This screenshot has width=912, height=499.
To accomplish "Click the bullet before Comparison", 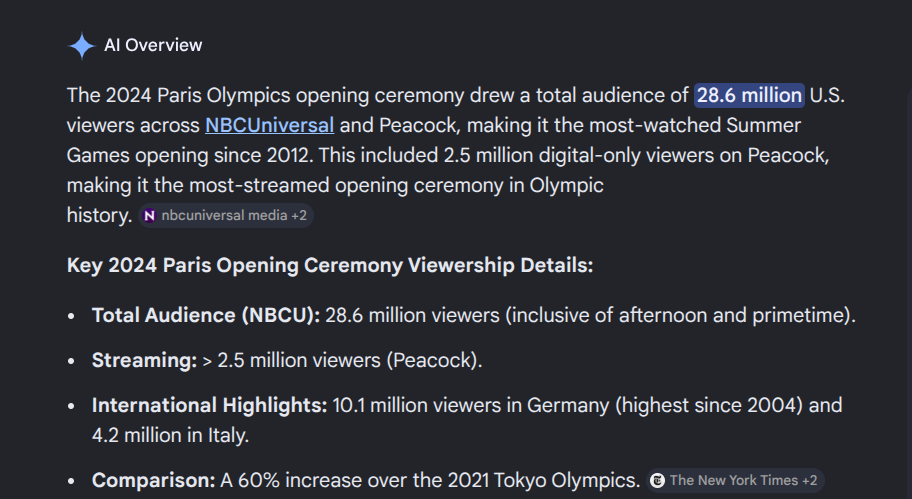I will (x=72, y=481).
